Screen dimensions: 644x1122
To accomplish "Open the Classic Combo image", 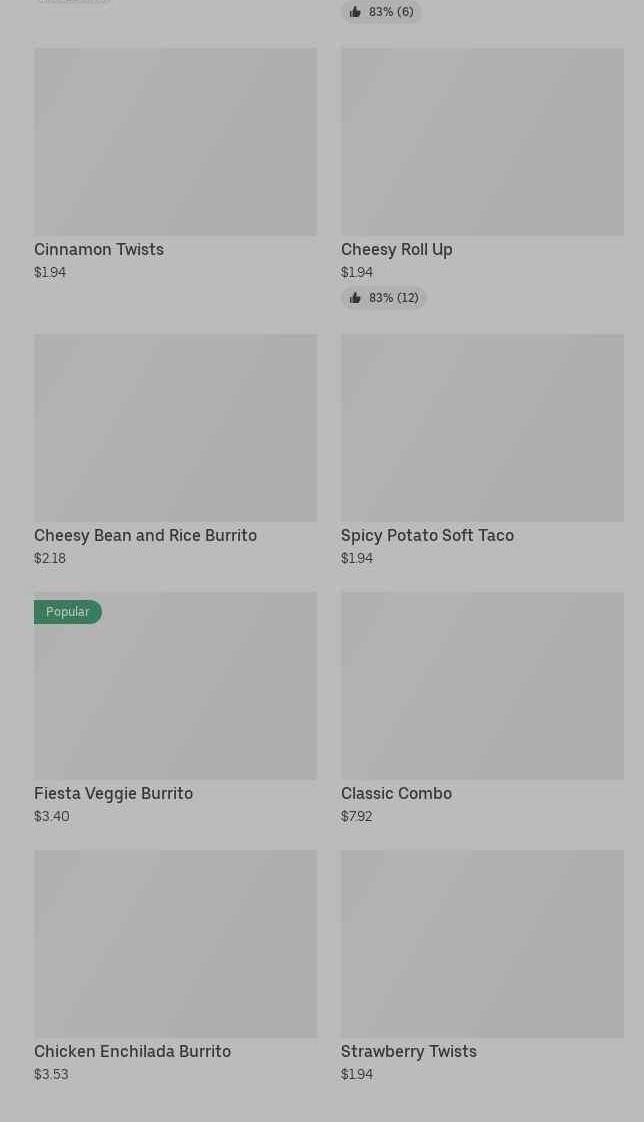I will click(482, 686).
